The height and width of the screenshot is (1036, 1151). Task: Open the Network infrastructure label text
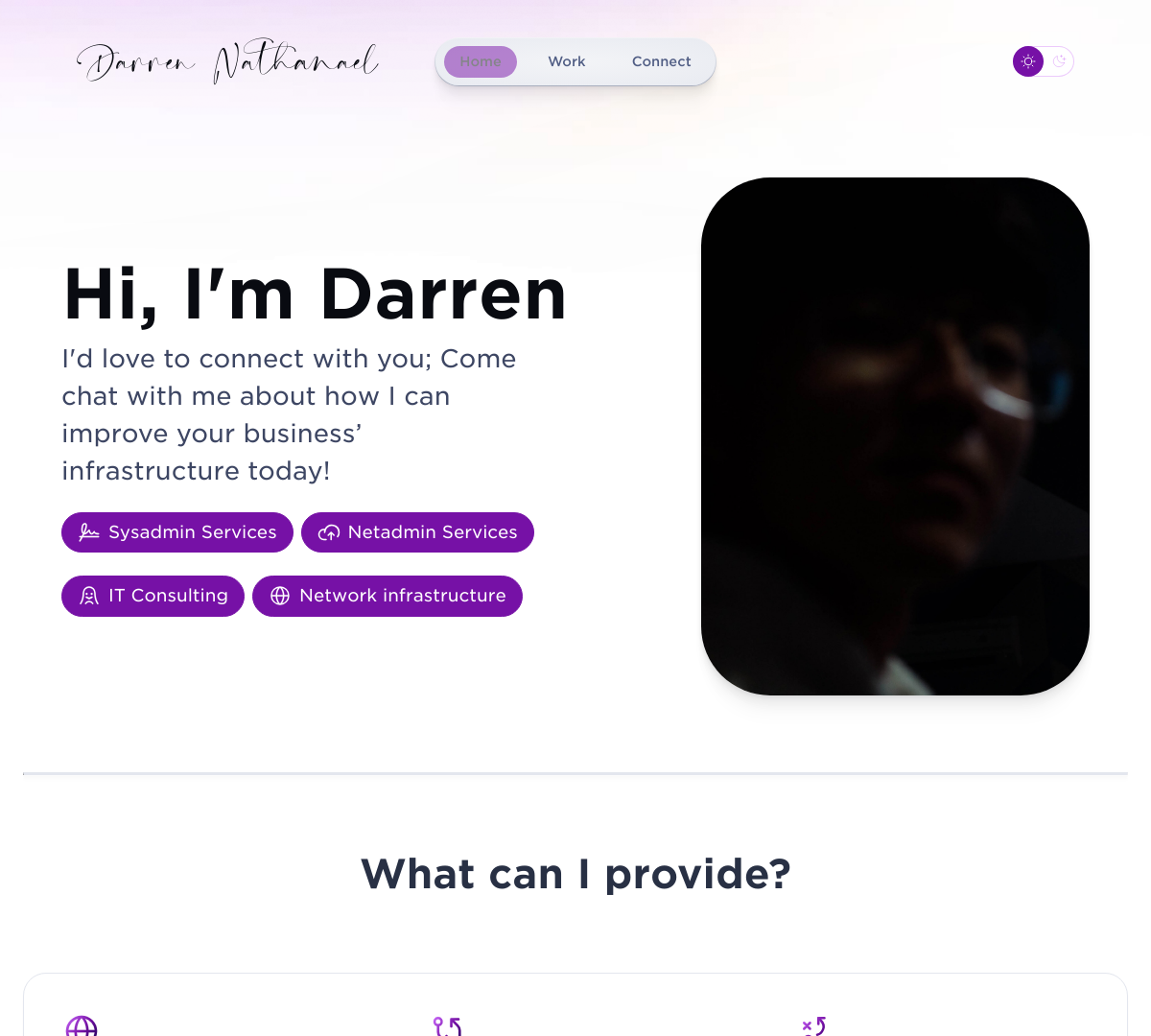point(403,596)
